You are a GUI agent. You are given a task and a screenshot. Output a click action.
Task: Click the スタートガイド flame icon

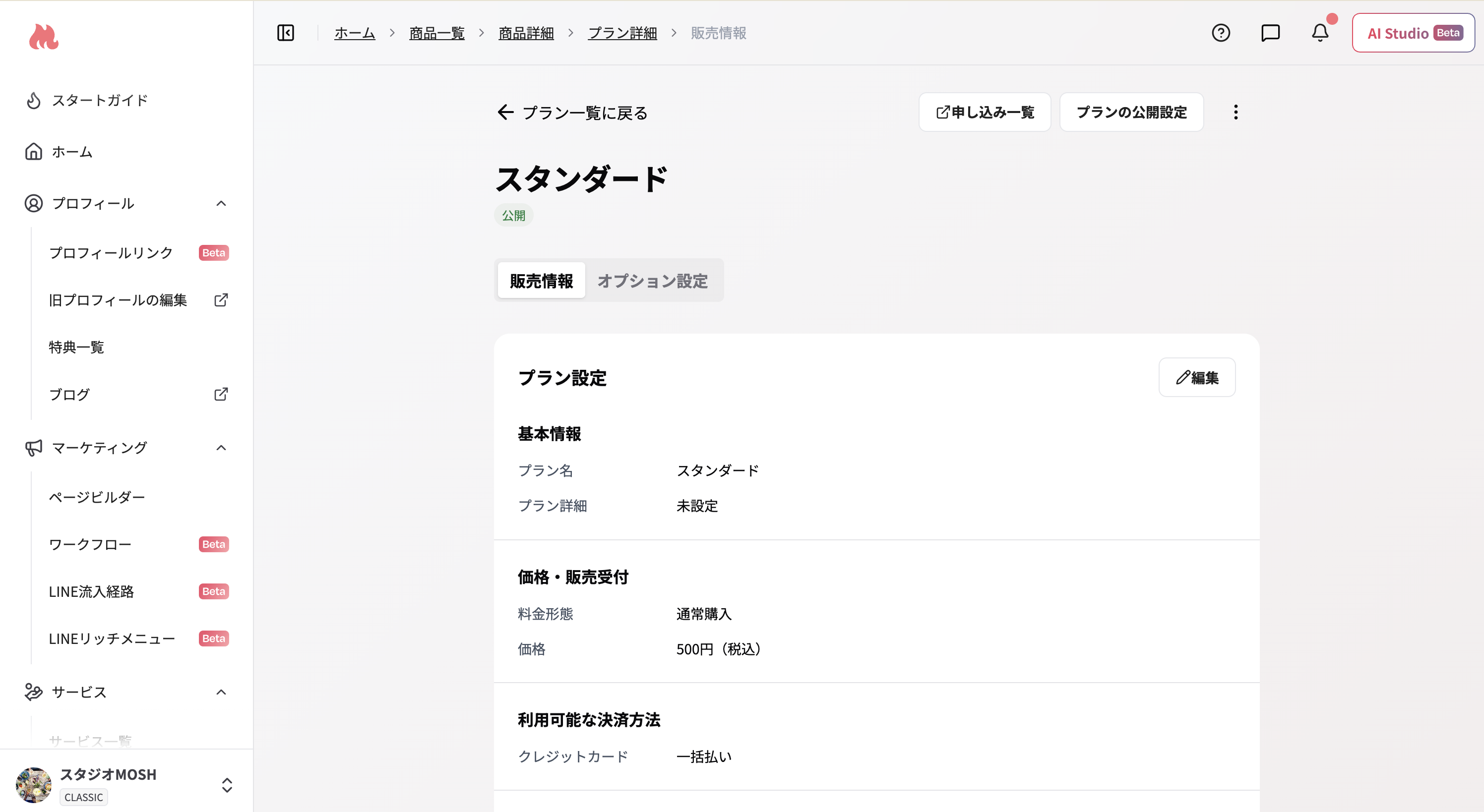tap(33, 100)
